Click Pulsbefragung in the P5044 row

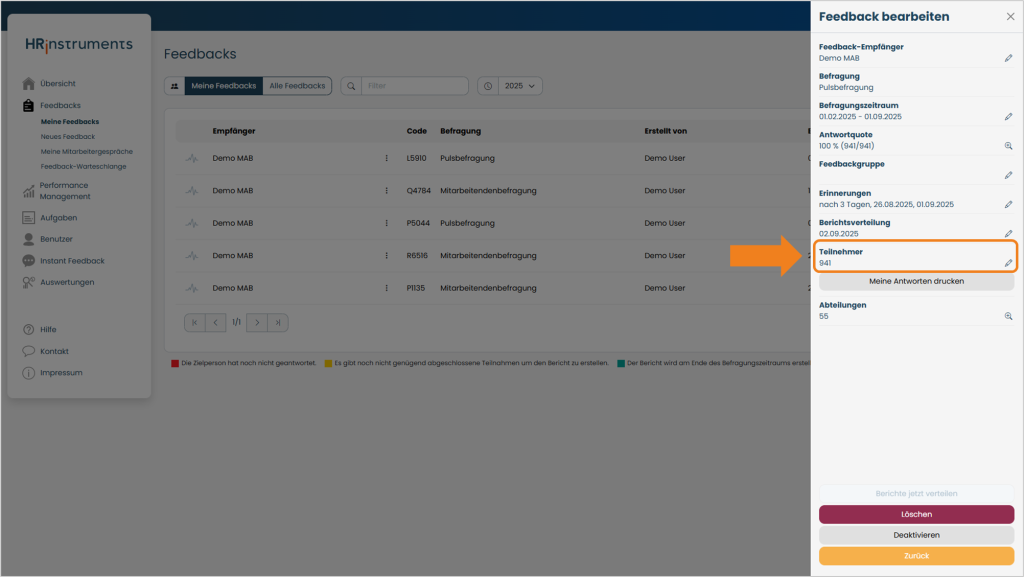coord(468,223)
